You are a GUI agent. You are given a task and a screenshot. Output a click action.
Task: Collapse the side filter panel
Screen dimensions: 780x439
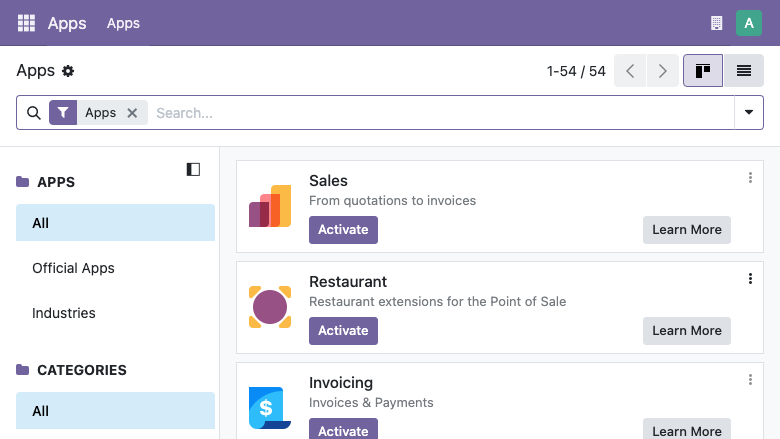194,170
